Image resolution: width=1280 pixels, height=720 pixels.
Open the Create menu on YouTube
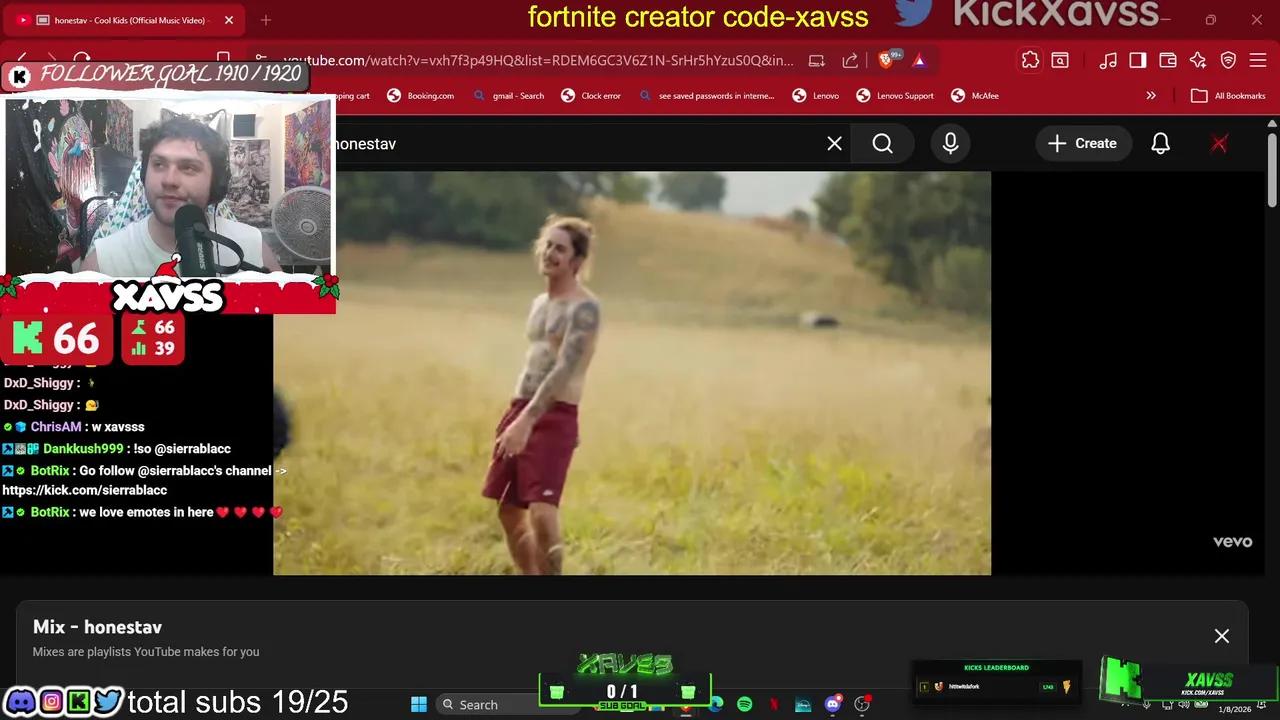1082,144
